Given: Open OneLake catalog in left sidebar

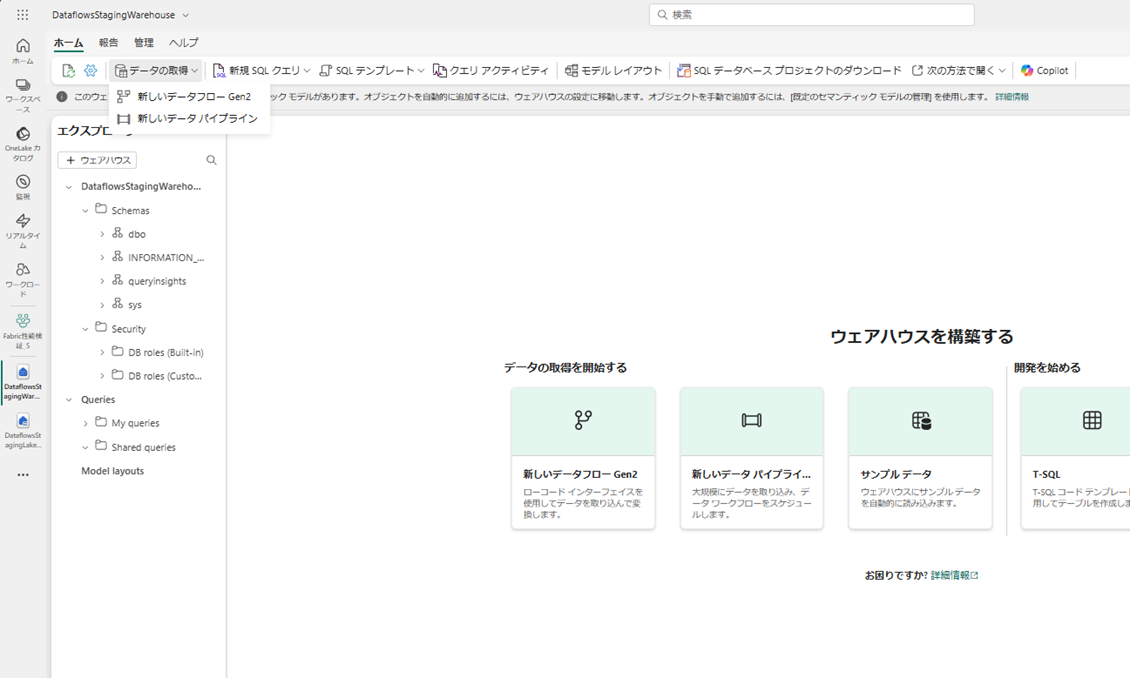Looking at the screenshot, I should (x=23, y=144).
